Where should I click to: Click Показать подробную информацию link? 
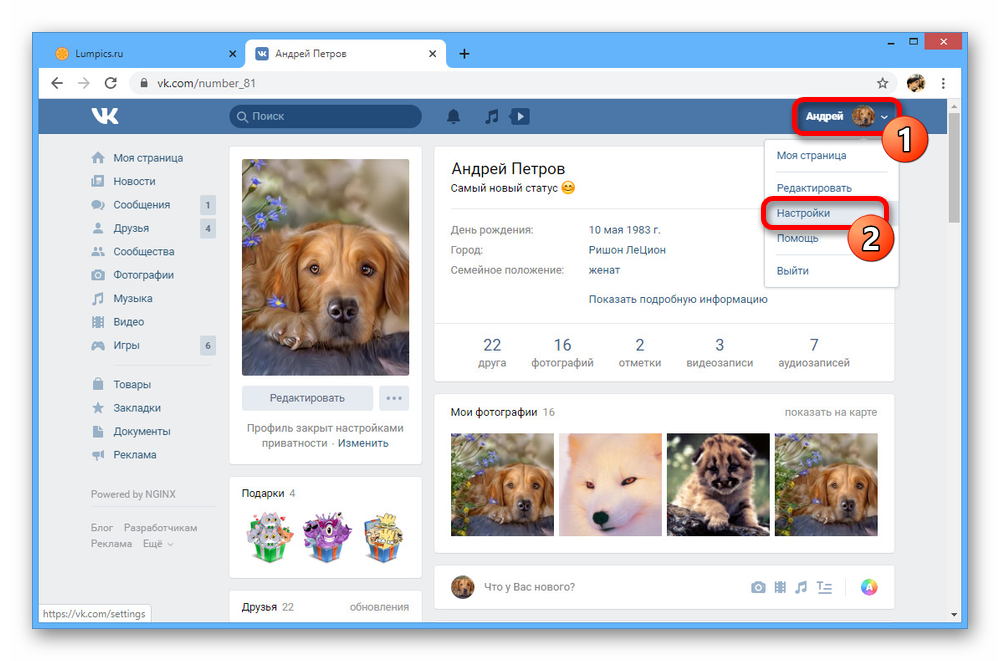click(x=677, y=299)
